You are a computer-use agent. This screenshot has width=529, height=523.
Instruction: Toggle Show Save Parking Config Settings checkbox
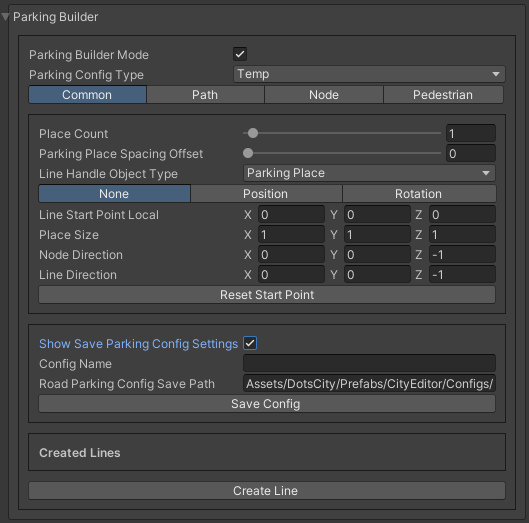250,343
